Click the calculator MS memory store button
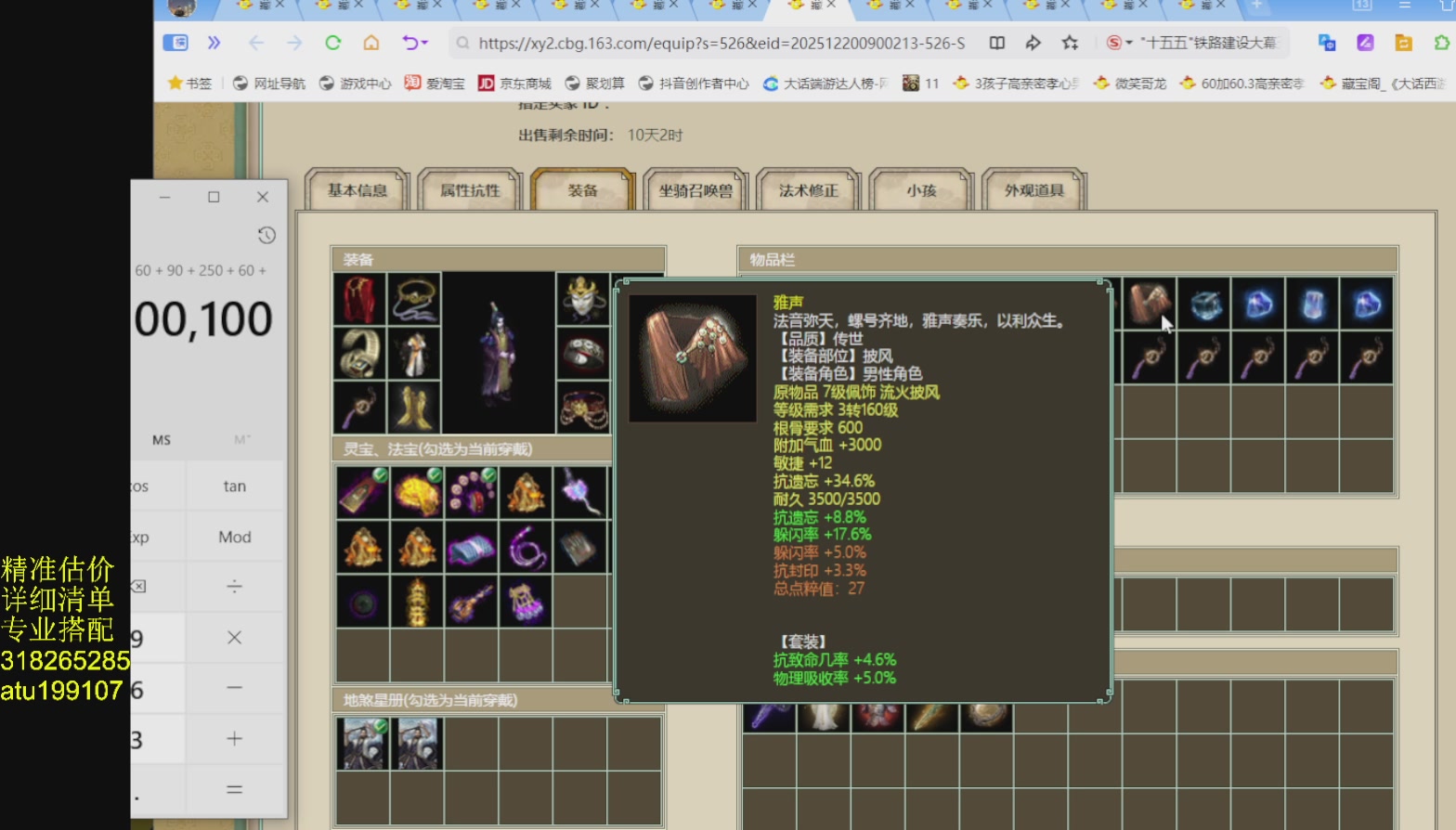This screenshot has width=1456, height=830. coord(162,439)
